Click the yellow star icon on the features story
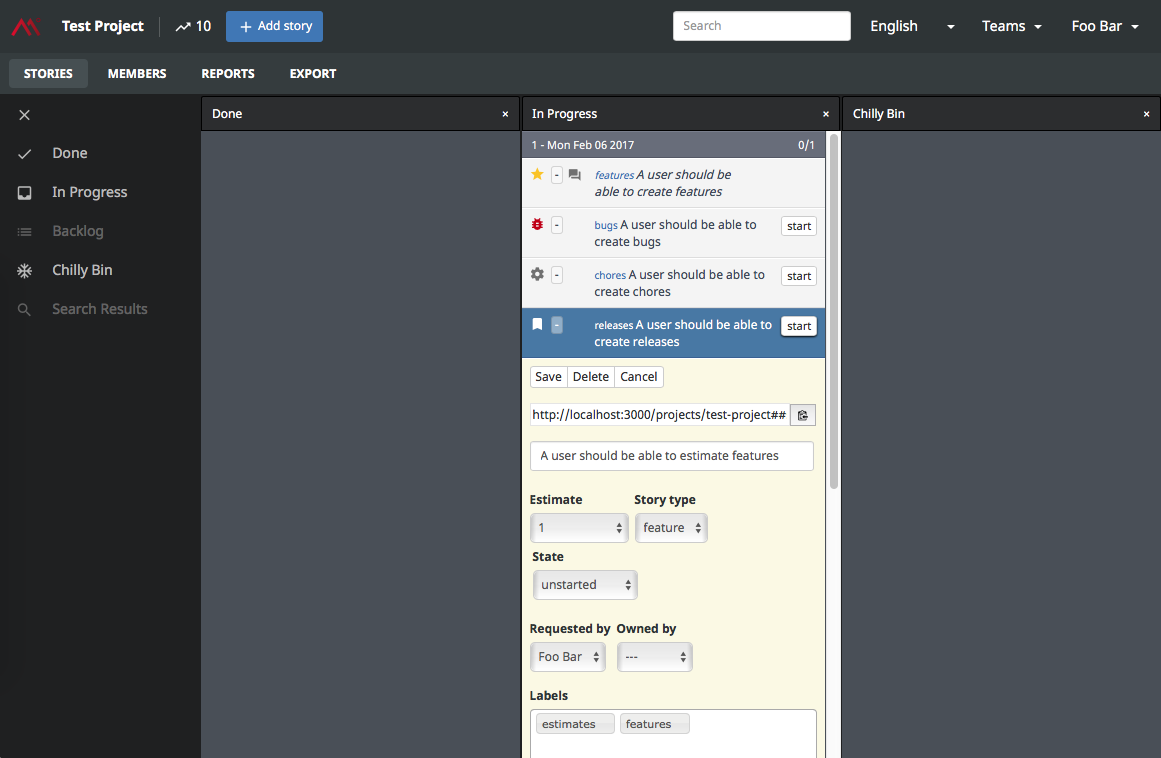Screen dimensions: 1161x758 tap(537, 174)
